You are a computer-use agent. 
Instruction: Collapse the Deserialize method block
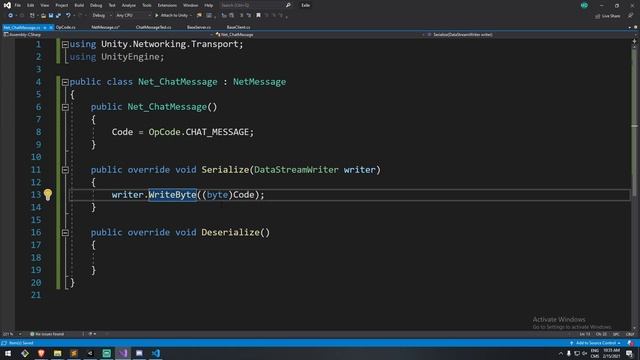pos(65,233)
